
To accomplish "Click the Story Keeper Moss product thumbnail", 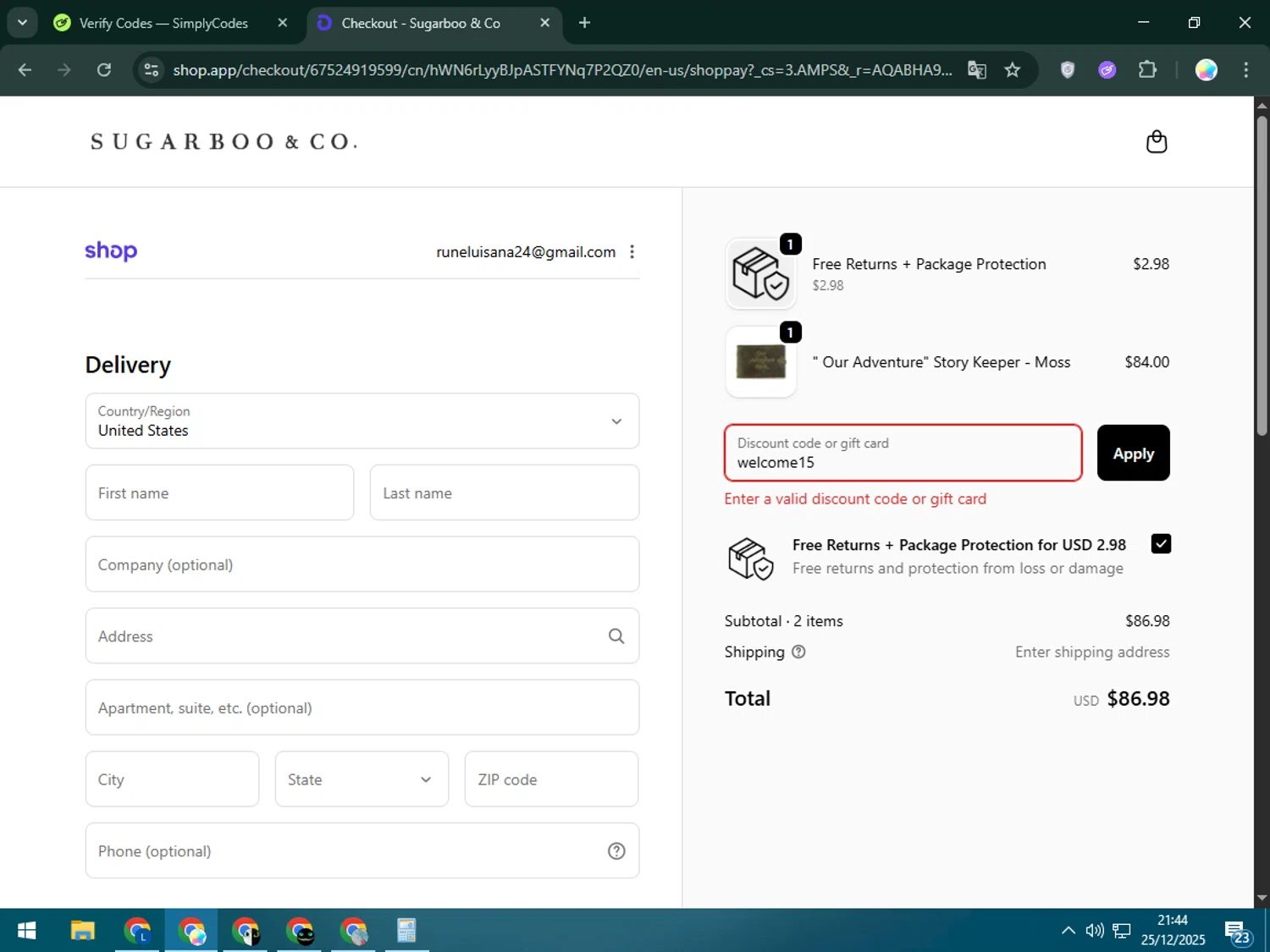I will [760, 362].
